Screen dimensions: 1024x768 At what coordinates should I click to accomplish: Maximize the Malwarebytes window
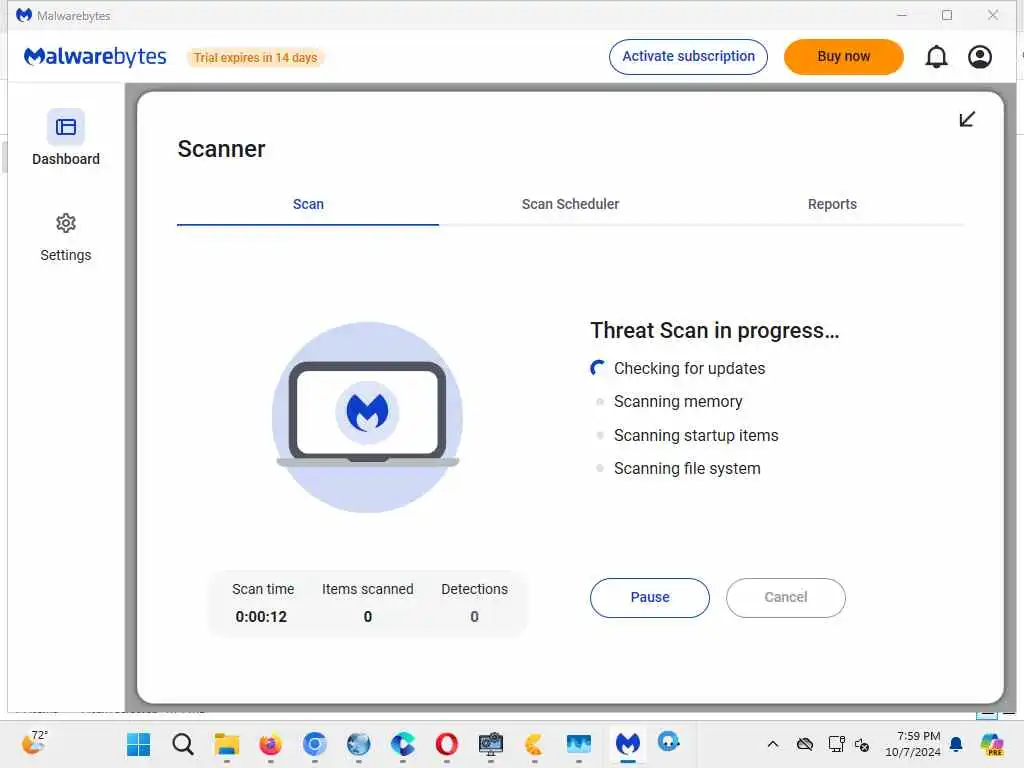(x=947, y=14)
